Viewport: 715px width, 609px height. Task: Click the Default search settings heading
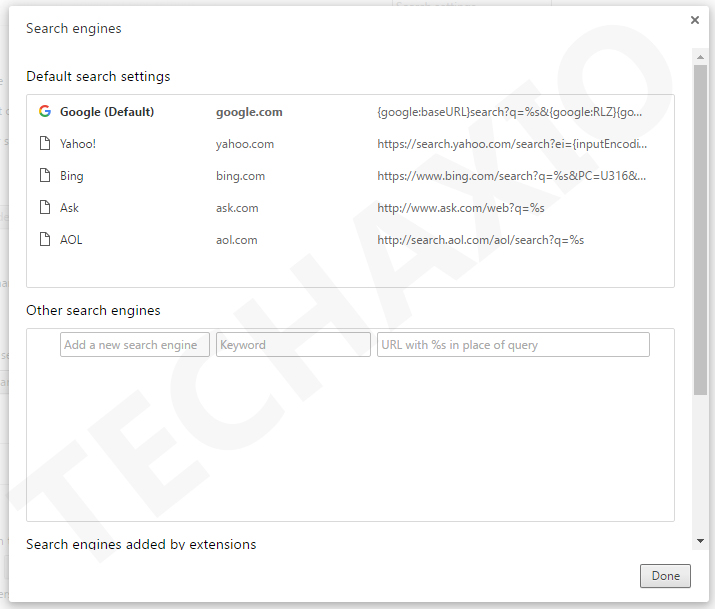click(98, 76)
